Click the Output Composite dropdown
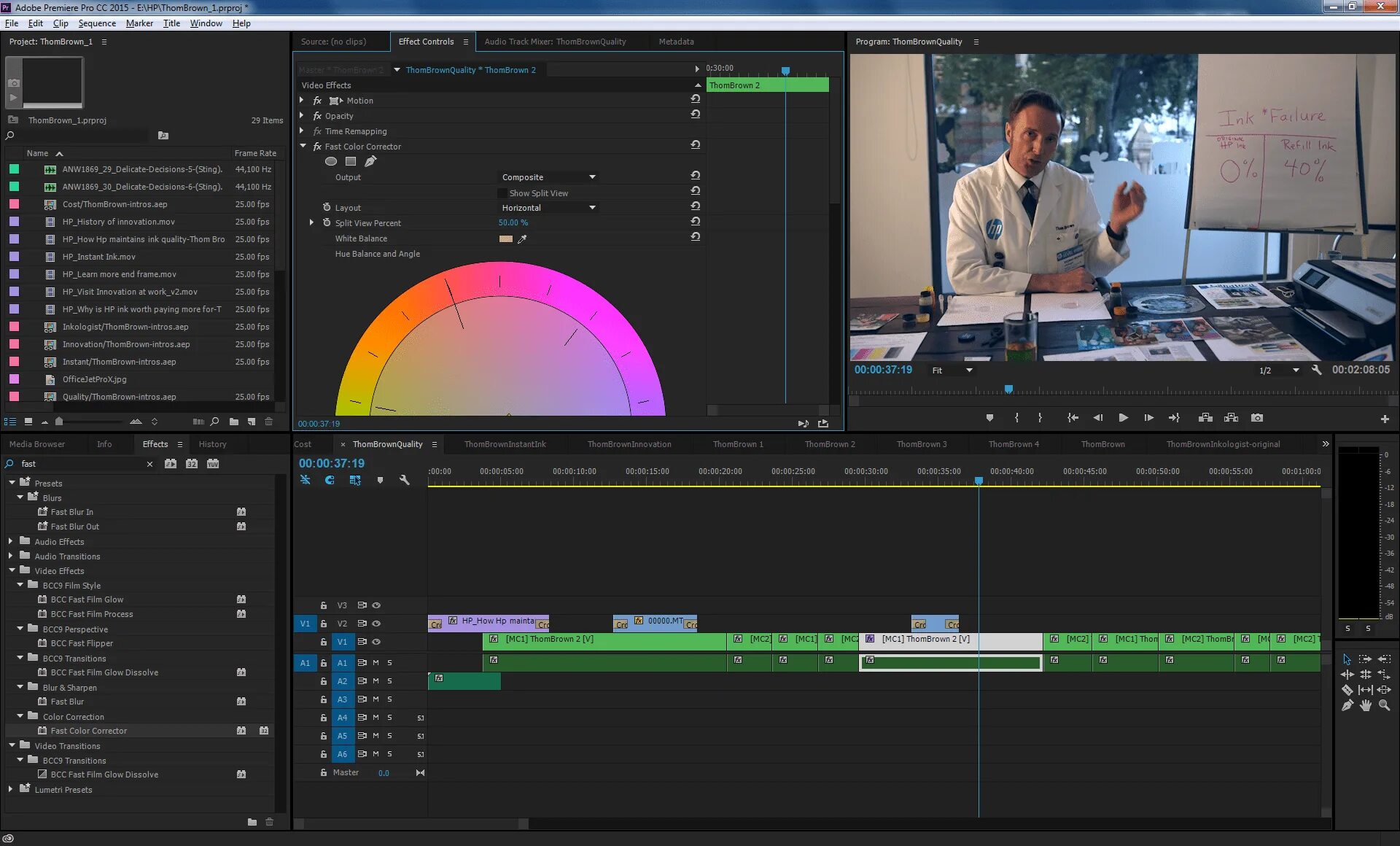 tap(548, 177)
